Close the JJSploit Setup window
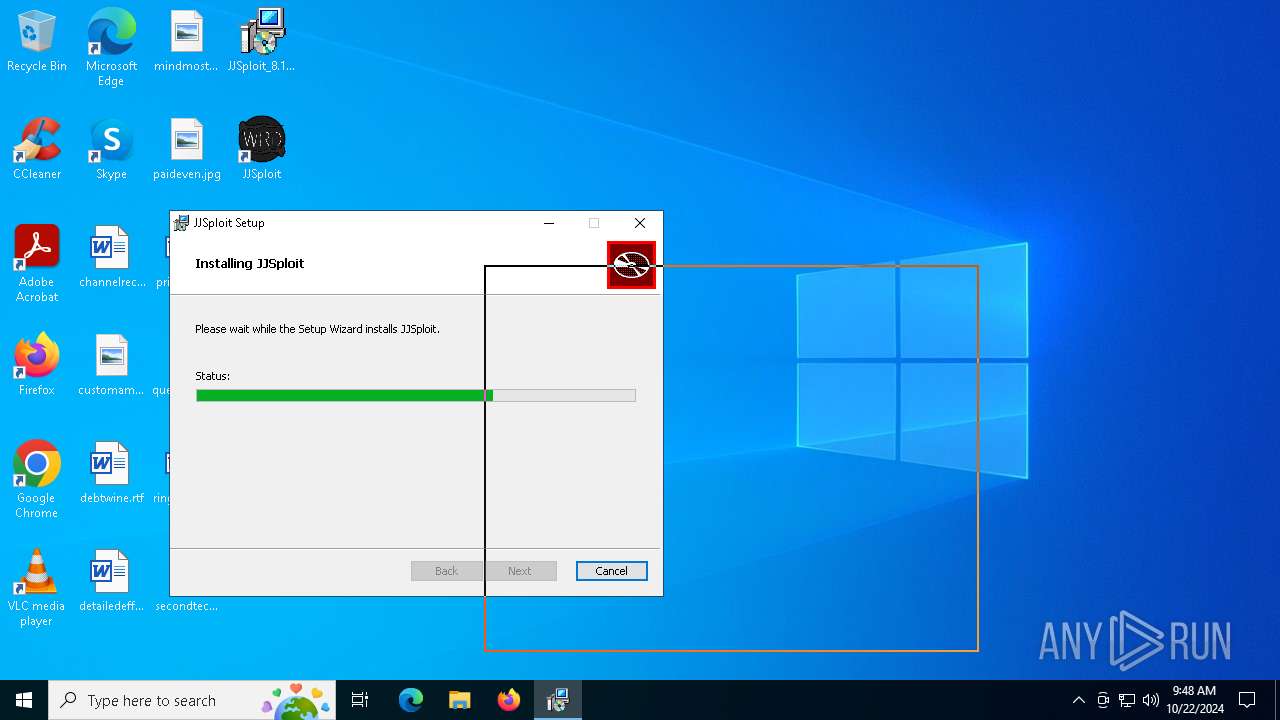The width and height of the screenshot is (1280, 720). pyautogui.click(x=640, y=223)
